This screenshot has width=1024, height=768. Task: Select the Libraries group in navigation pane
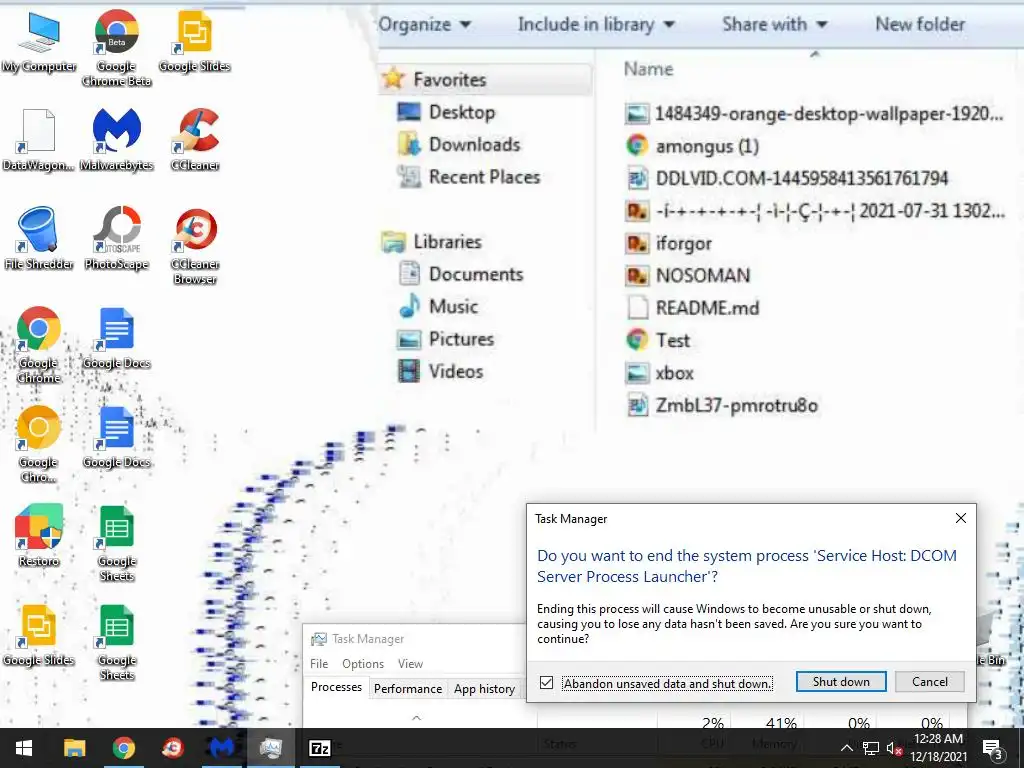coord(432,242)
